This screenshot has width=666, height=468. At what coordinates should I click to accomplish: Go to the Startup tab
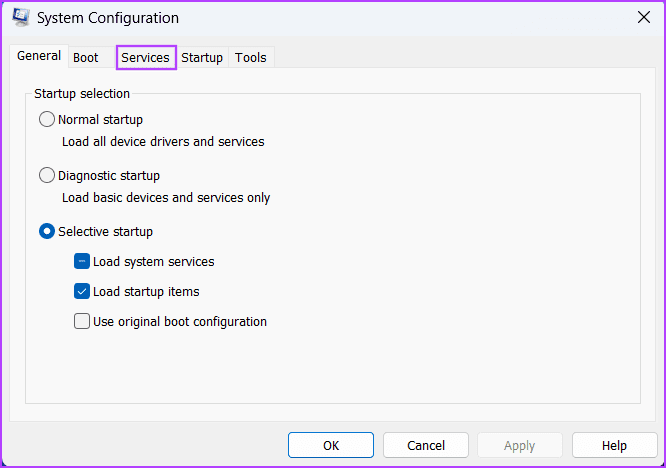(202, 57)
